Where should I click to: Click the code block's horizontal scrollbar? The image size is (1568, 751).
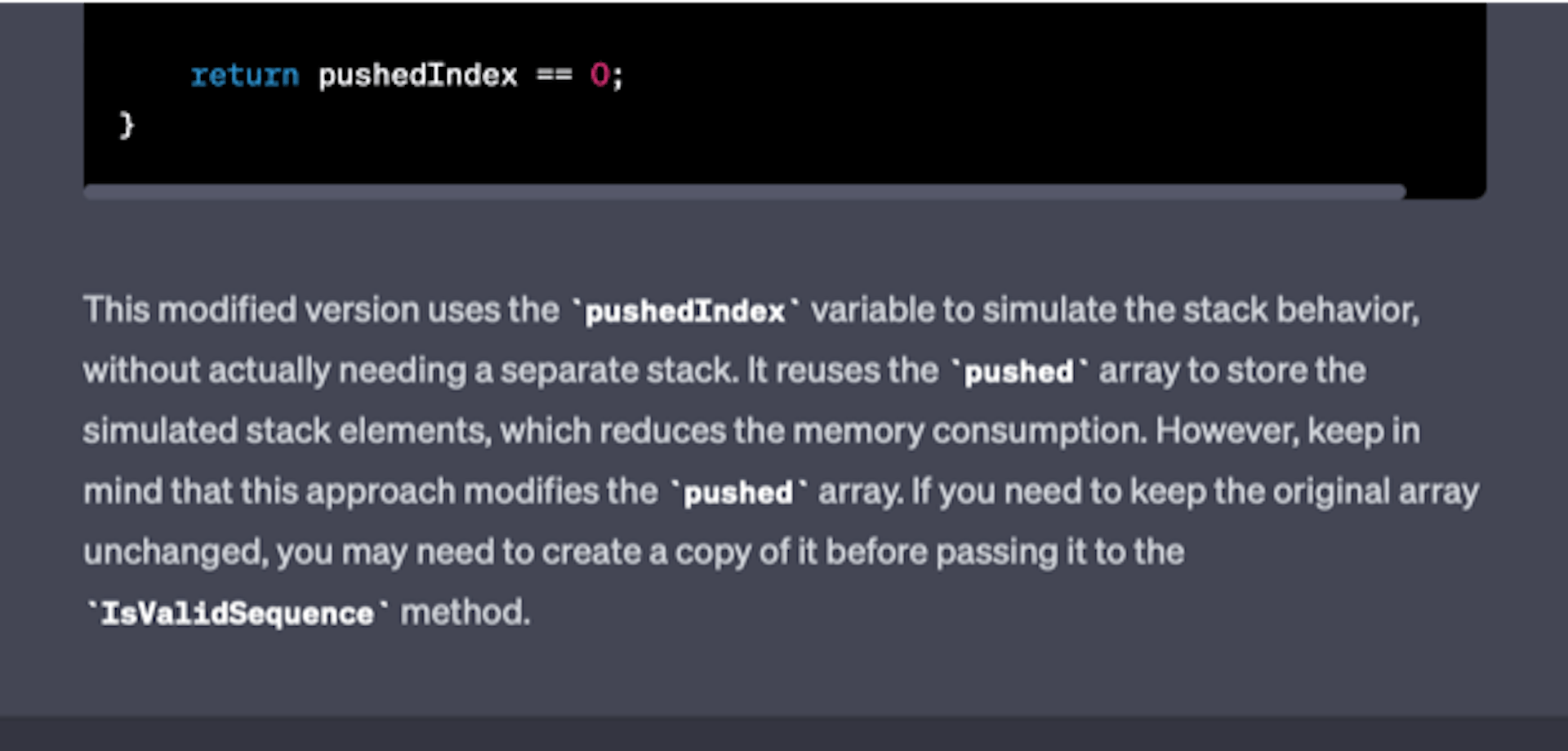click(x=743, y=192)
